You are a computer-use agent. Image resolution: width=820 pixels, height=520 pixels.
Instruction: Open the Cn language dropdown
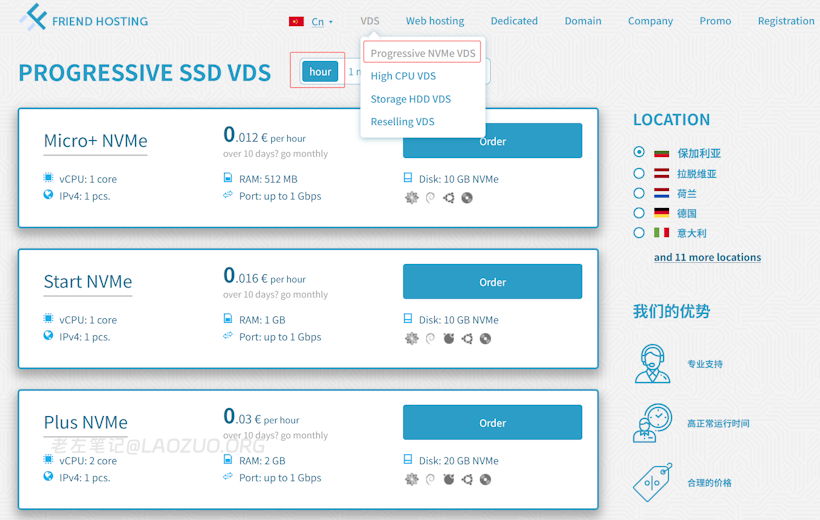322,22
